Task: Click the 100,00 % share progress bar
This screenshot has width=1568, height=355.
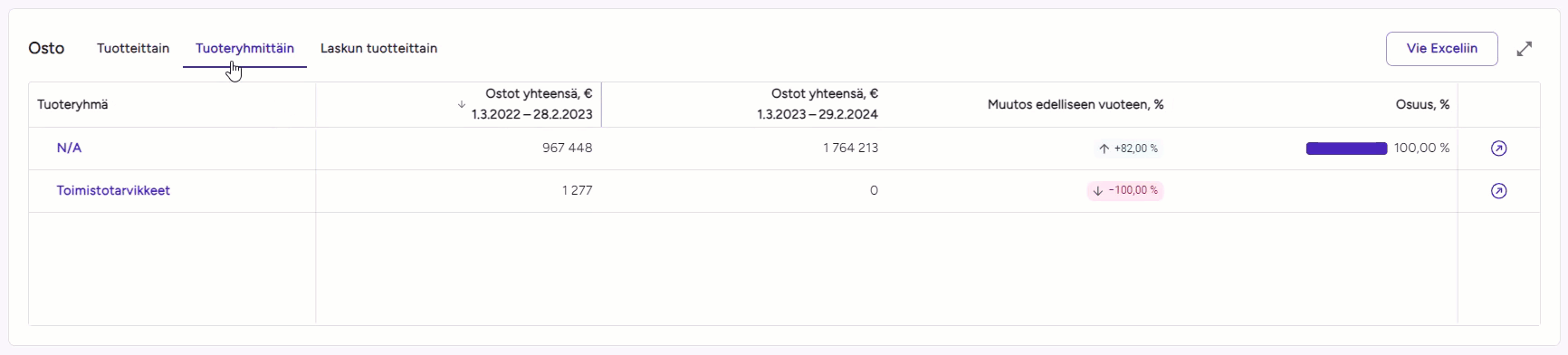Action: pyautogui.click(x=1346, y=149)
